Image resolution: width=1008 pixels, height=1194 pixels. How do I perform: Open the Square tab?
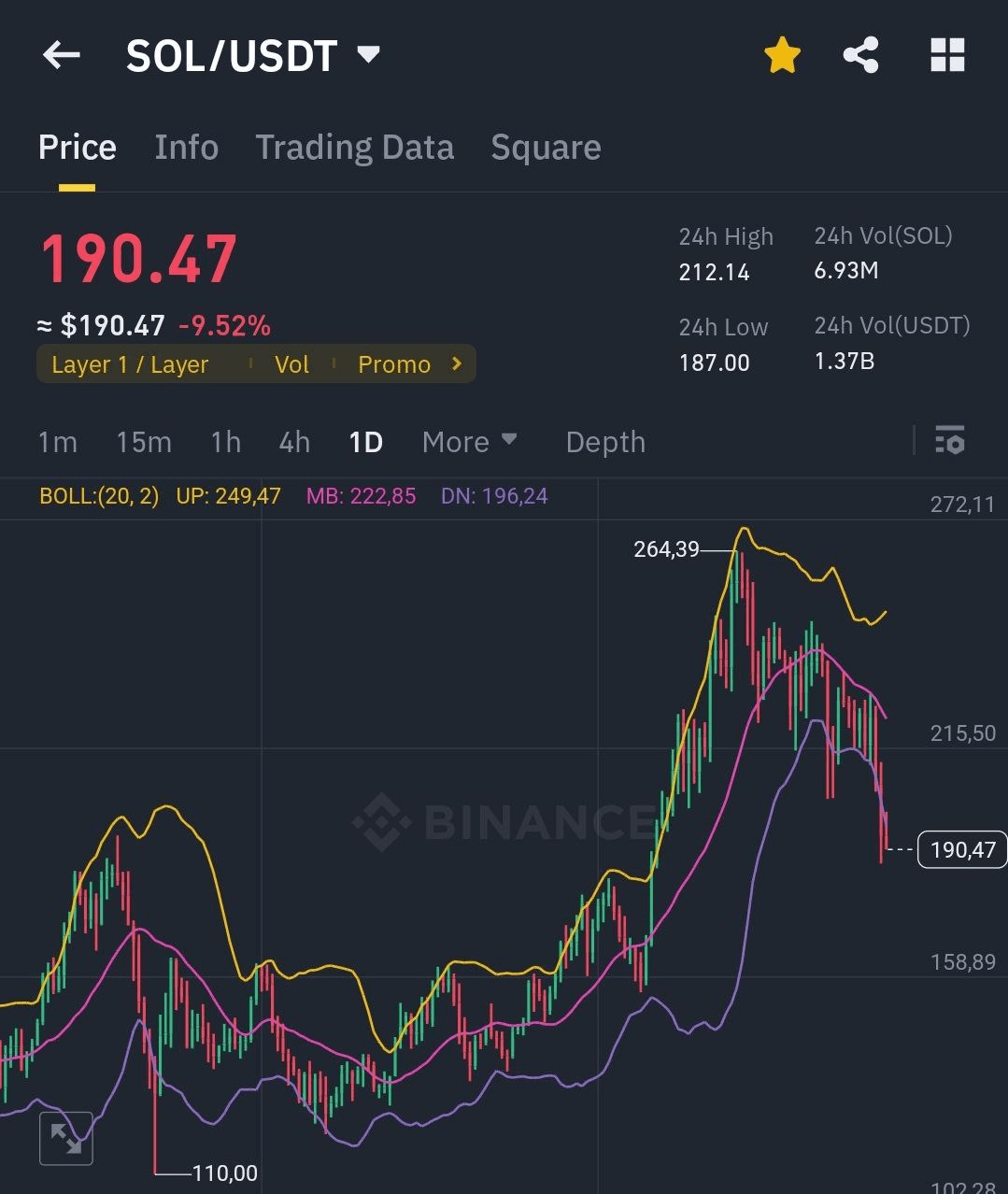[x=546, y=148]
